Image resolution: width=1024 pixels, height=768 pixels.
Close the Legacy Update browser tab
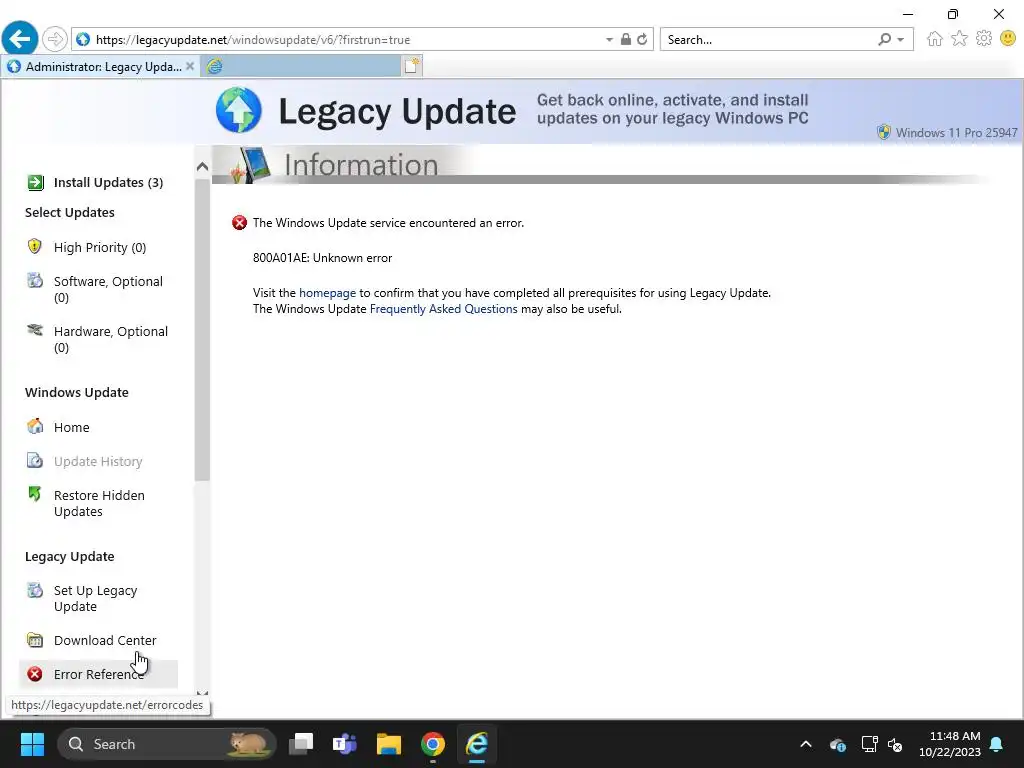point(190,66)
